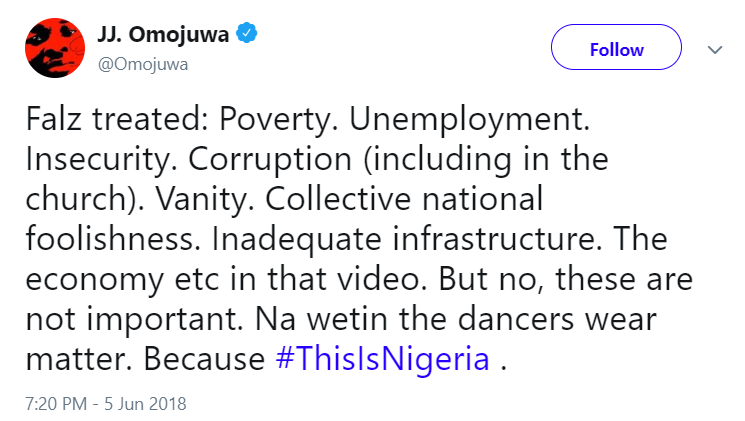745x421 pixels.
Task: Click the 7:20 PM - 5 Jun 2018 timestamp
Action: click(107, 404)
